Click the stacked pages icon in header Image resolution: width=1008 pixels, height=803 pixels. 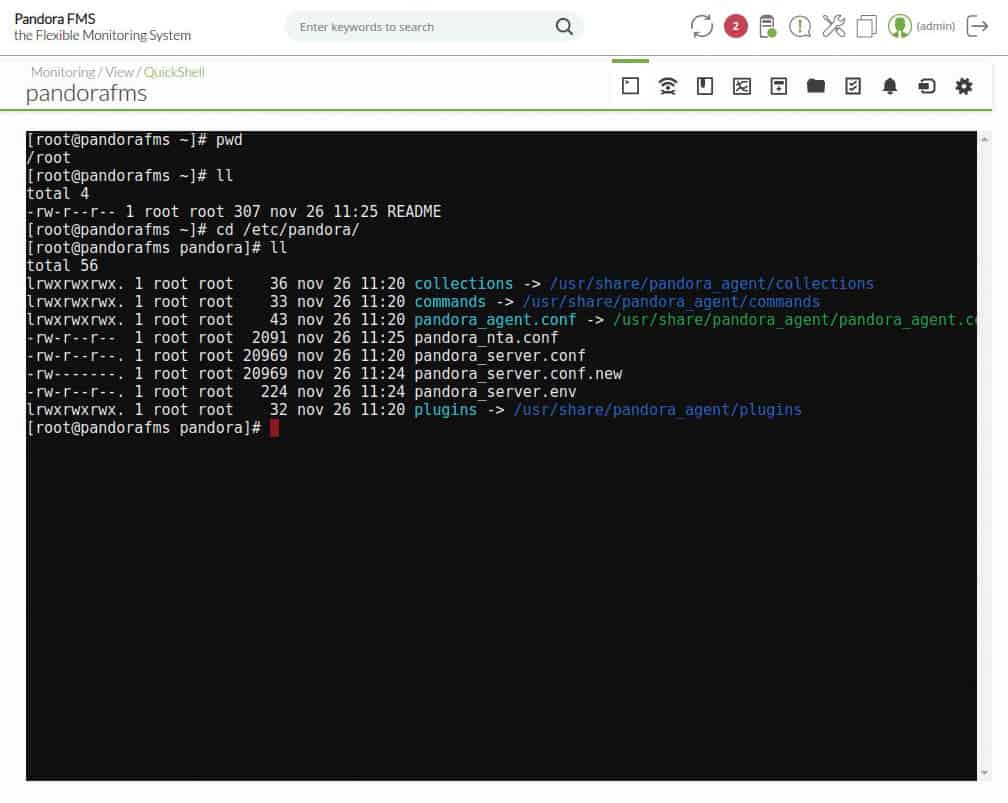tap(867, 26)
